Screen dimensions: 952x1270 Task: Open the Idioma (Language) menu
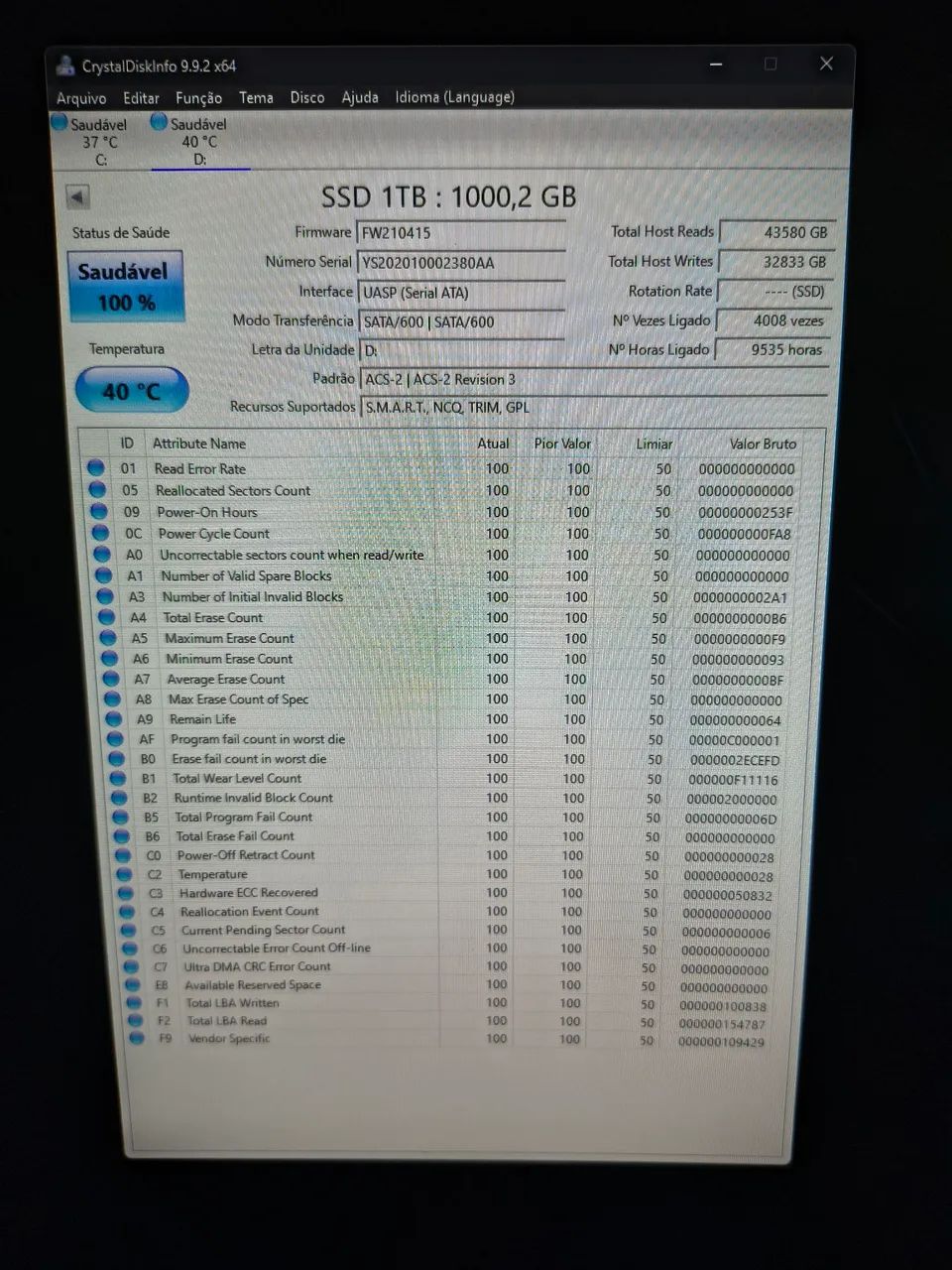coord(454,97)
